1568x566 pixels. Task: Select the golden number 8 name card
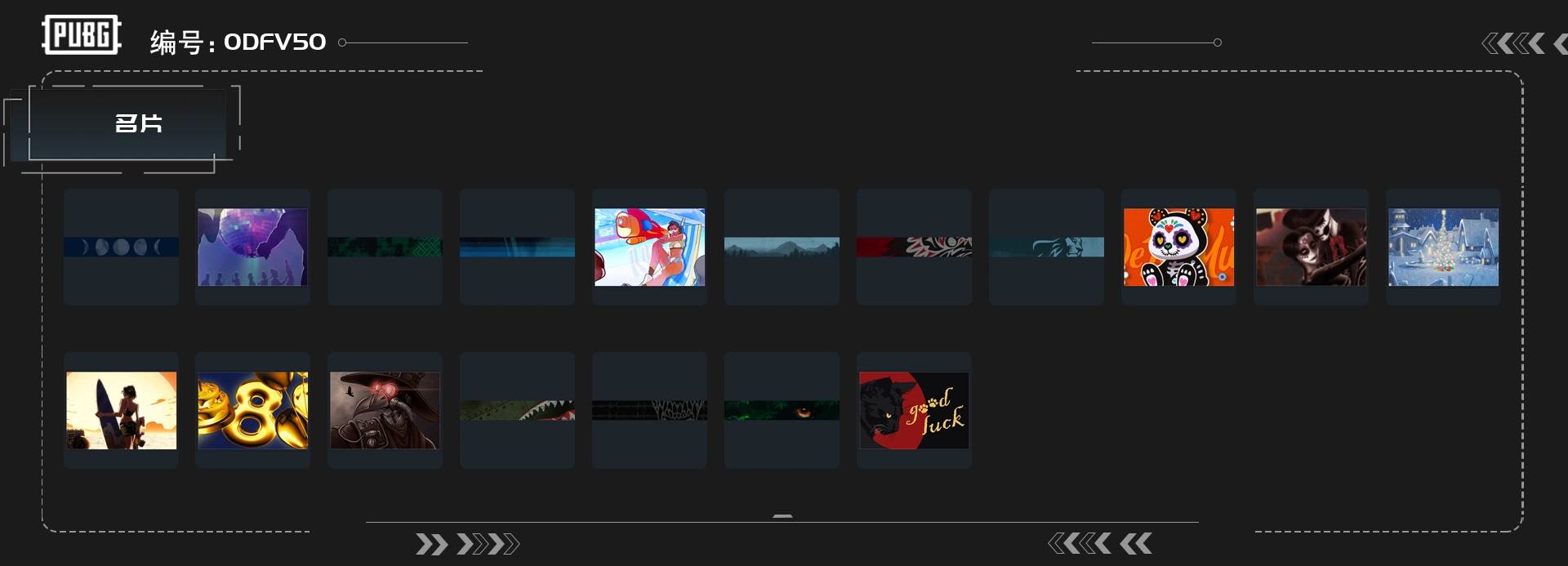[x=253, y=410]
